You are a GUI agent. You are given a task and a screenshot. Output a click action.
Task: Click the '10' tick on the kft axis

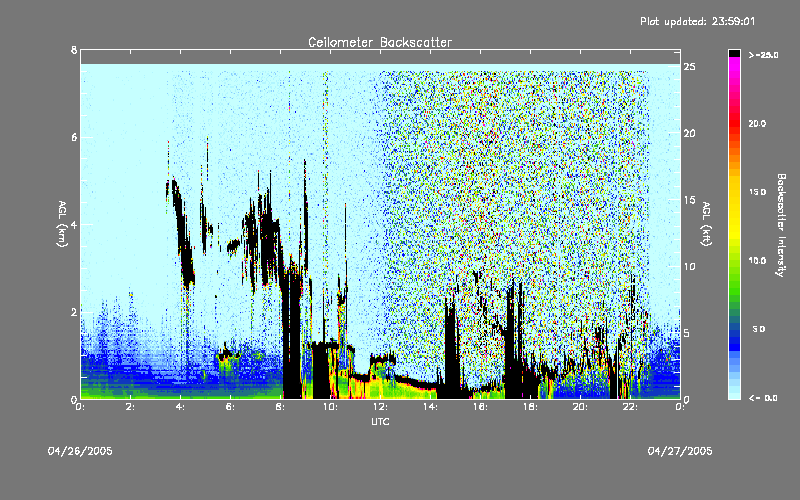690,266
